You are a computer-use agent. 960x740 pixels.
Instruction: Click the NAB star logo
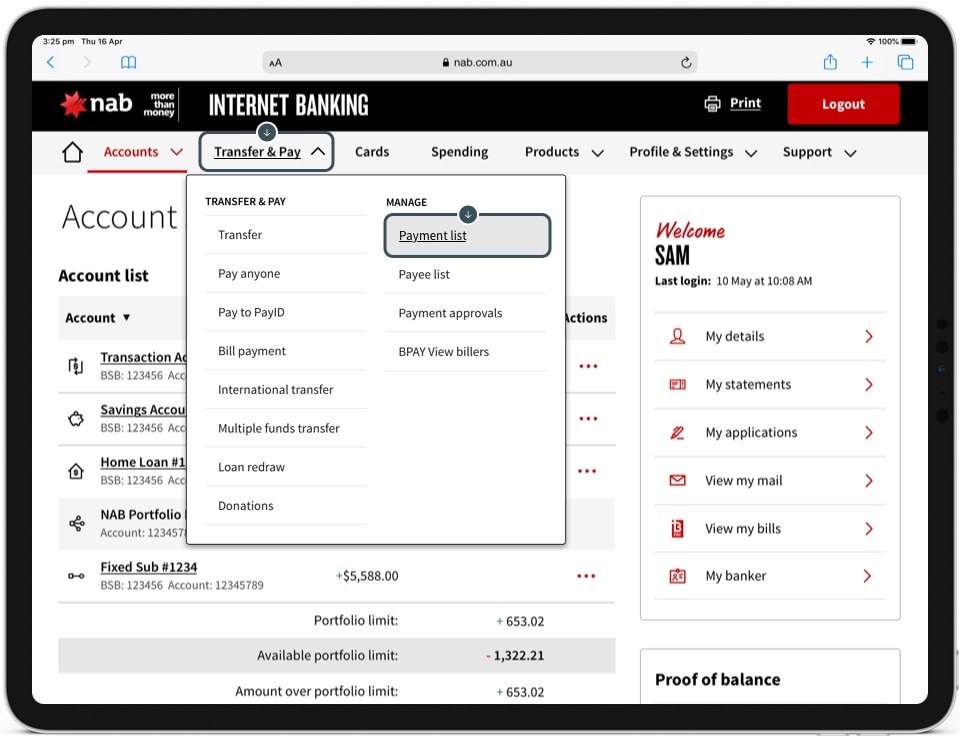[x=73, y=105]
